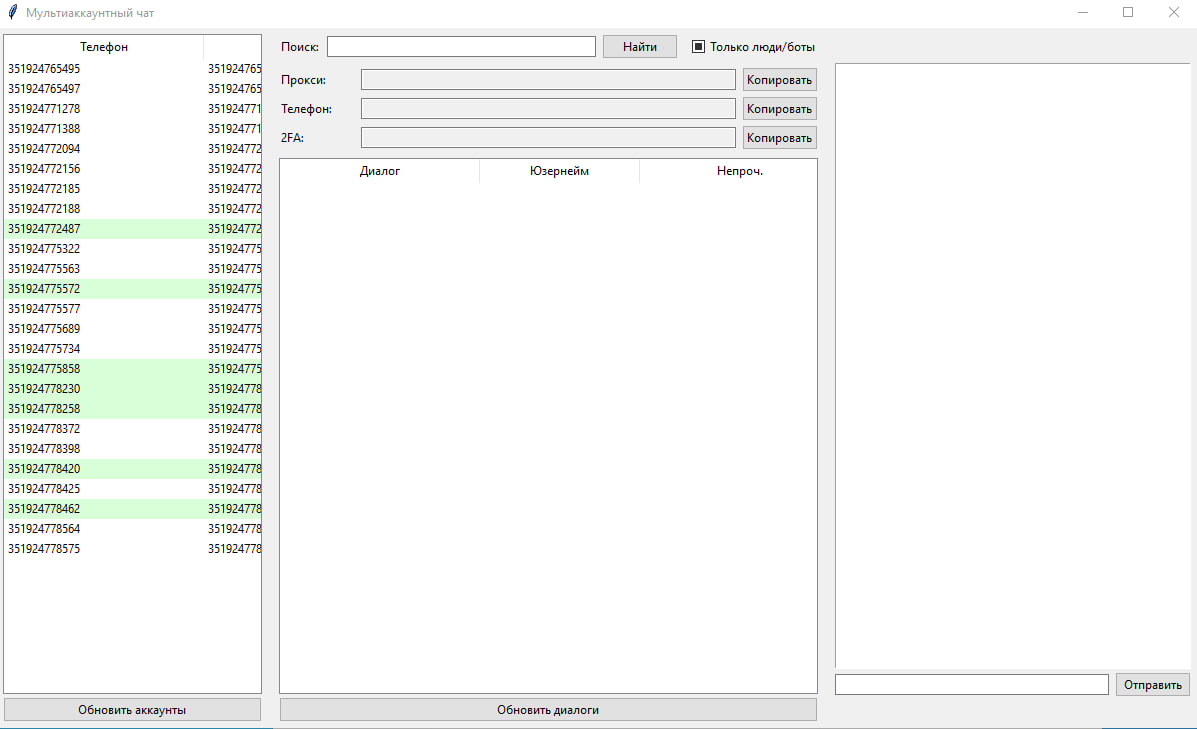The width and height of the screenshot is (1197, 729).
Task: Choose account 351924775858 from the list
Action: pos(44,369)
